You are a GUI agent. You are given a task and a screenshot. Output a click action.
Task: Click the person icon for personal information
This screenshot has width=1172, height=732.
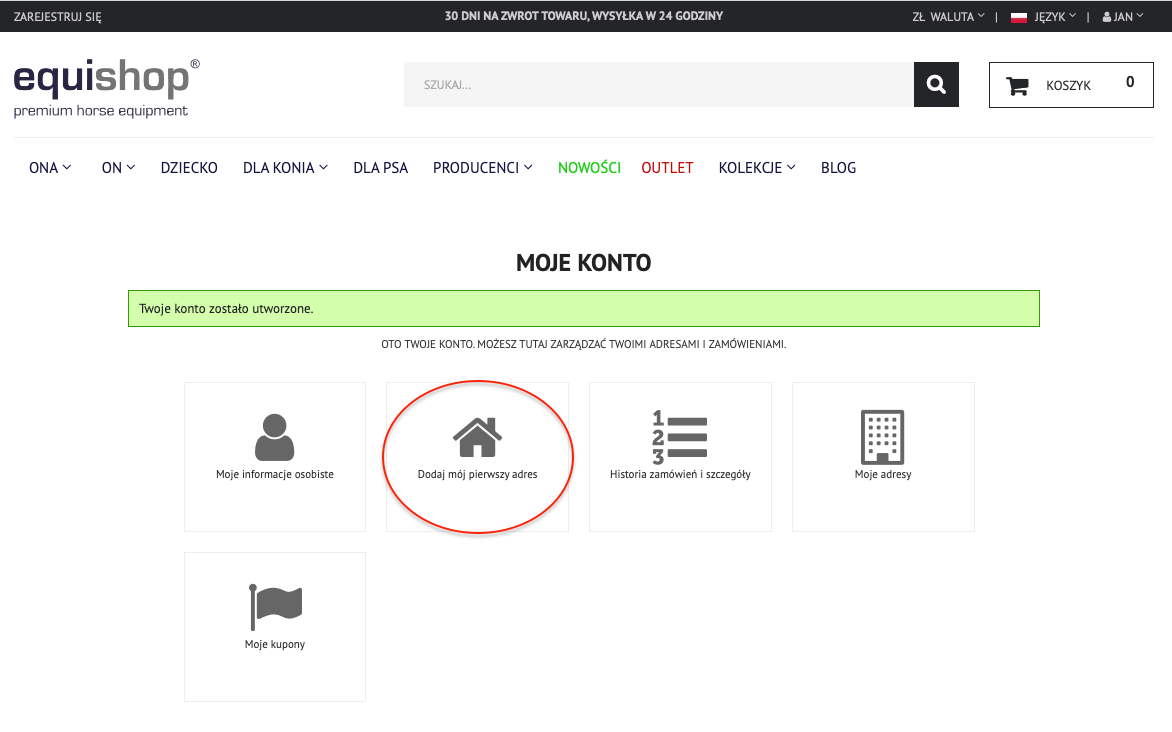click(x=274, y=436)
